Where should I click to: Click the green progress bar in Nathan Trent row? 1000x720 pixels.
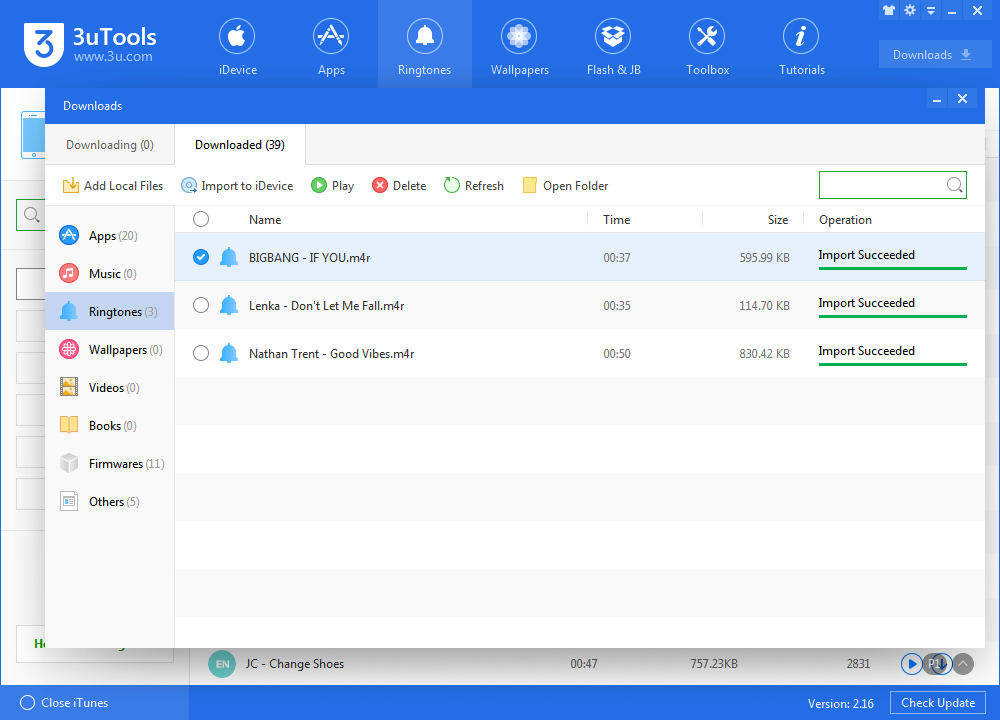tap(893, 364)
